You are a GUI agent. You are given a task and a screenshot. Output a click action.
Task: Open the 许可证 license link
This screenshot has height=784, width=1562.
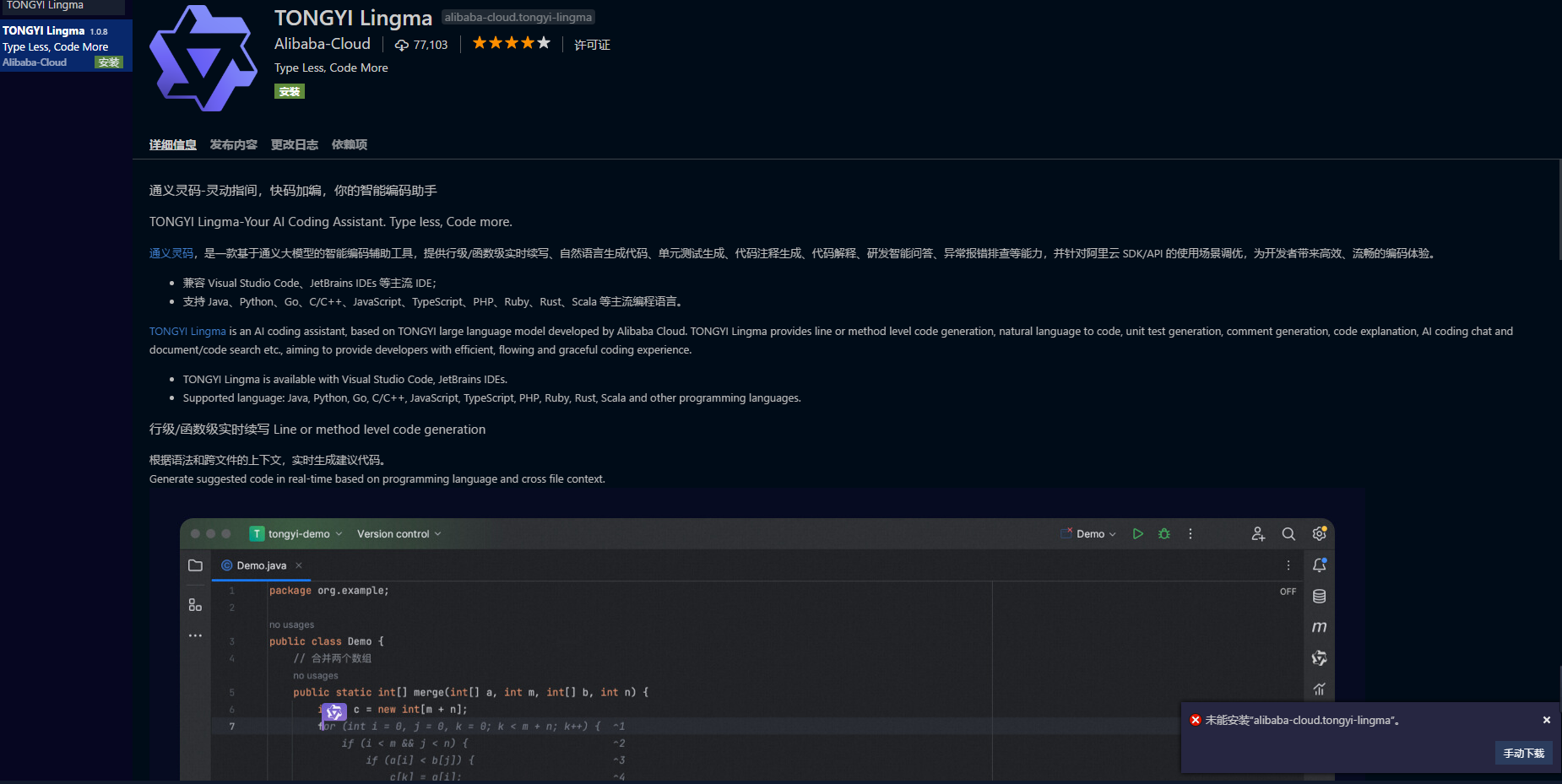pos(592,44)
